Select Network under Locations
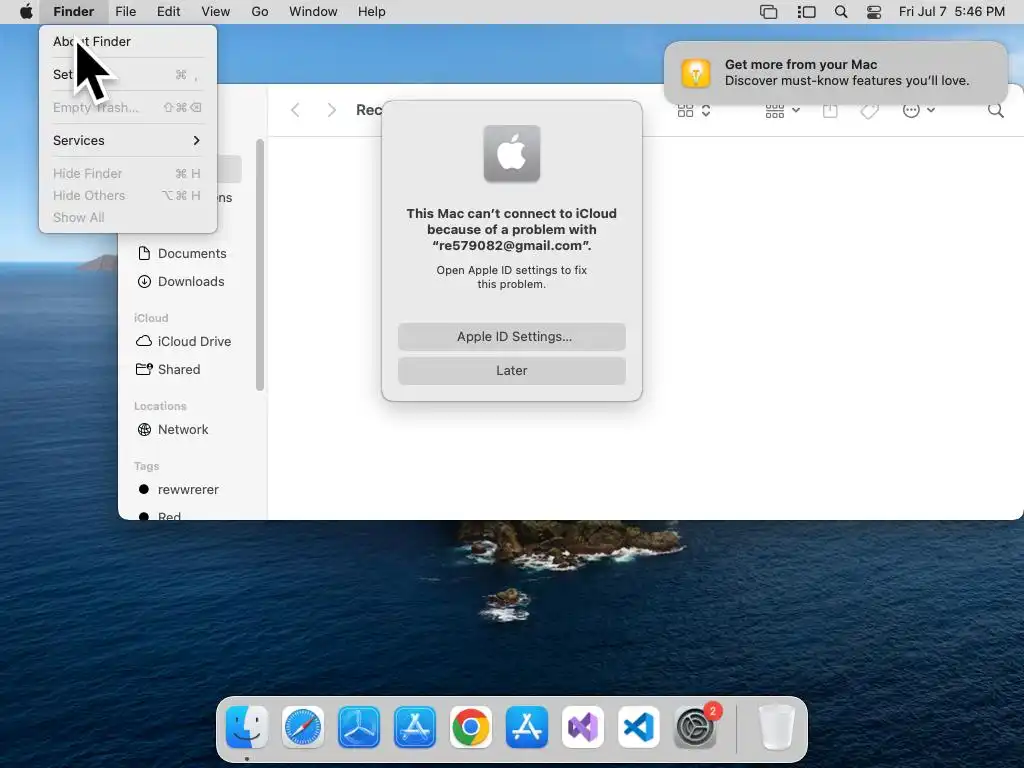This screenshot has width=1024, height=768. [x=183, y=430]
